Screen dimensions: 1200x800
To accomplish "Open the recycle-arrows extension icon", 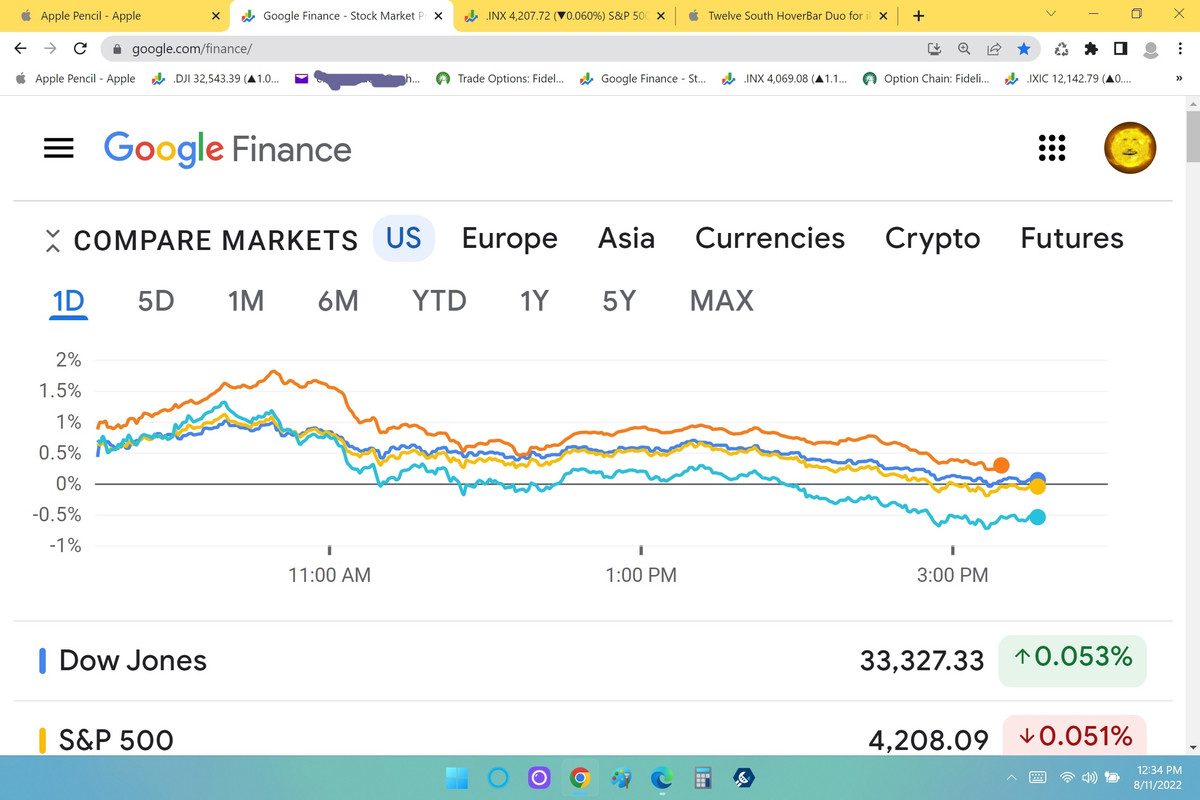I will (1062, 48).
